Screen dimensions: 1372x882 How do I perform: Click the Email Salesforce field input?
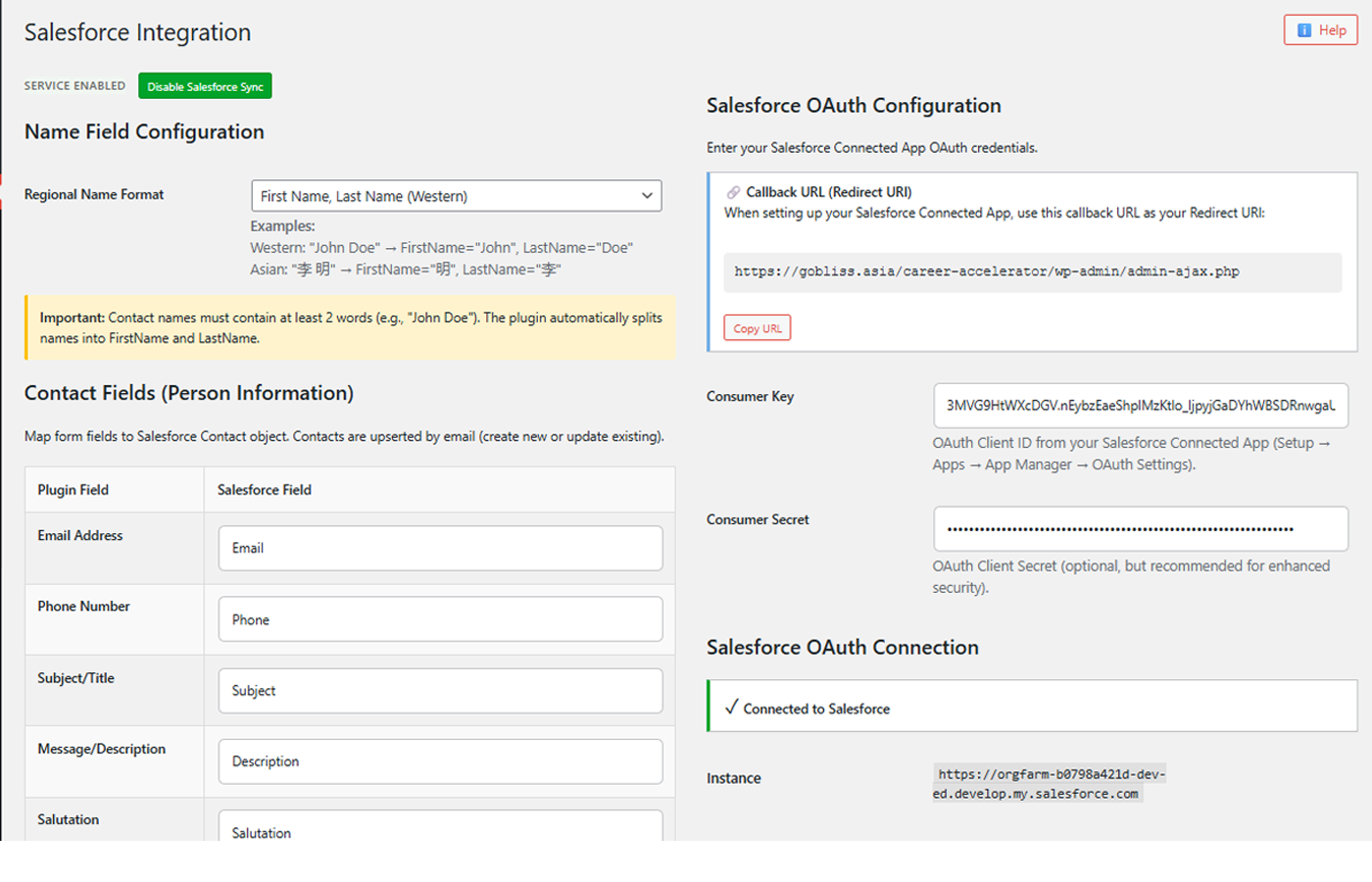[x=440, y=548]
